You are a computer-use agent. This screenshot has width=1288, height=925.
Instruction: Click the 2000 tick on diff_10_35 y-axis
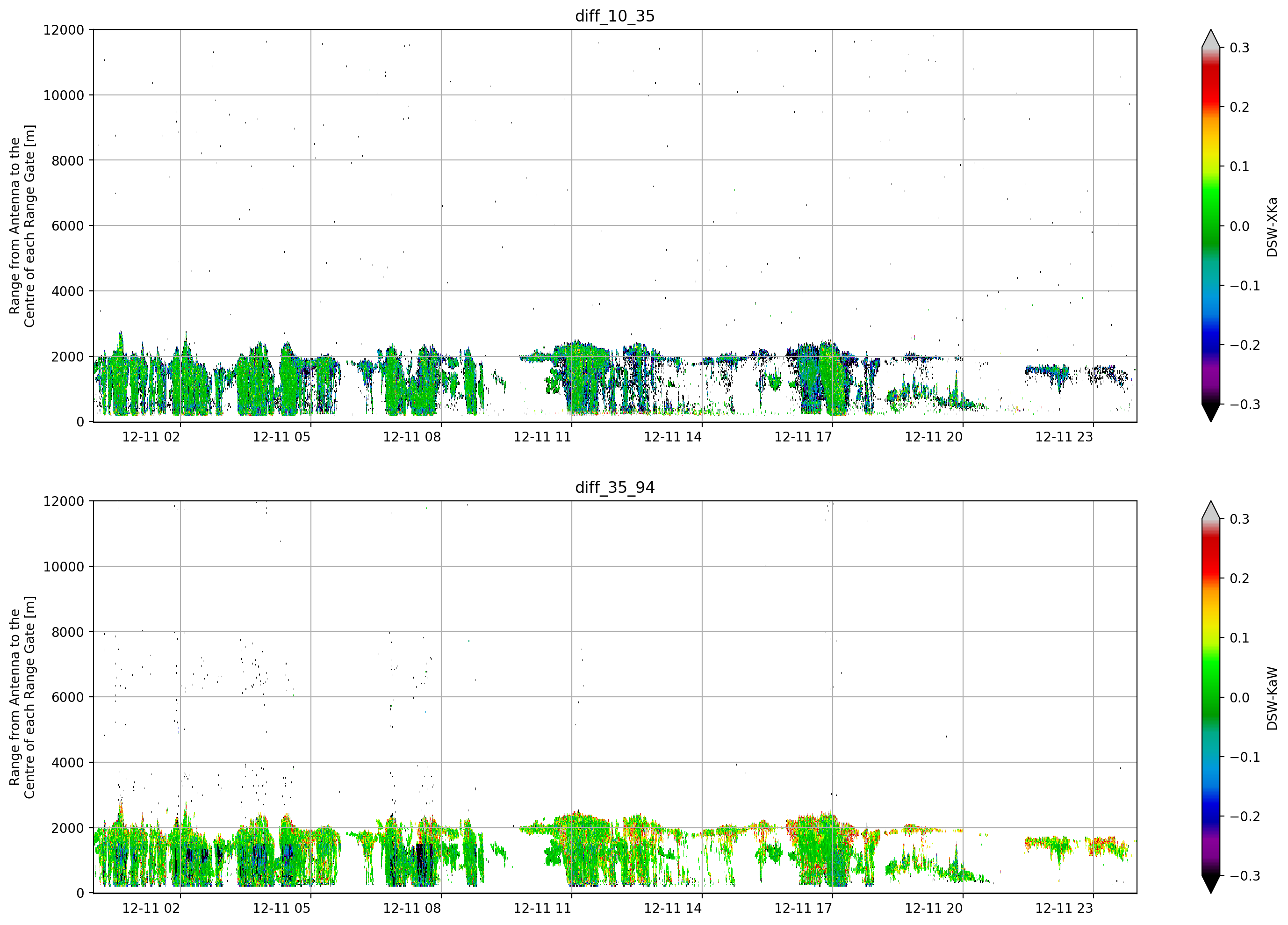(68, 357)
